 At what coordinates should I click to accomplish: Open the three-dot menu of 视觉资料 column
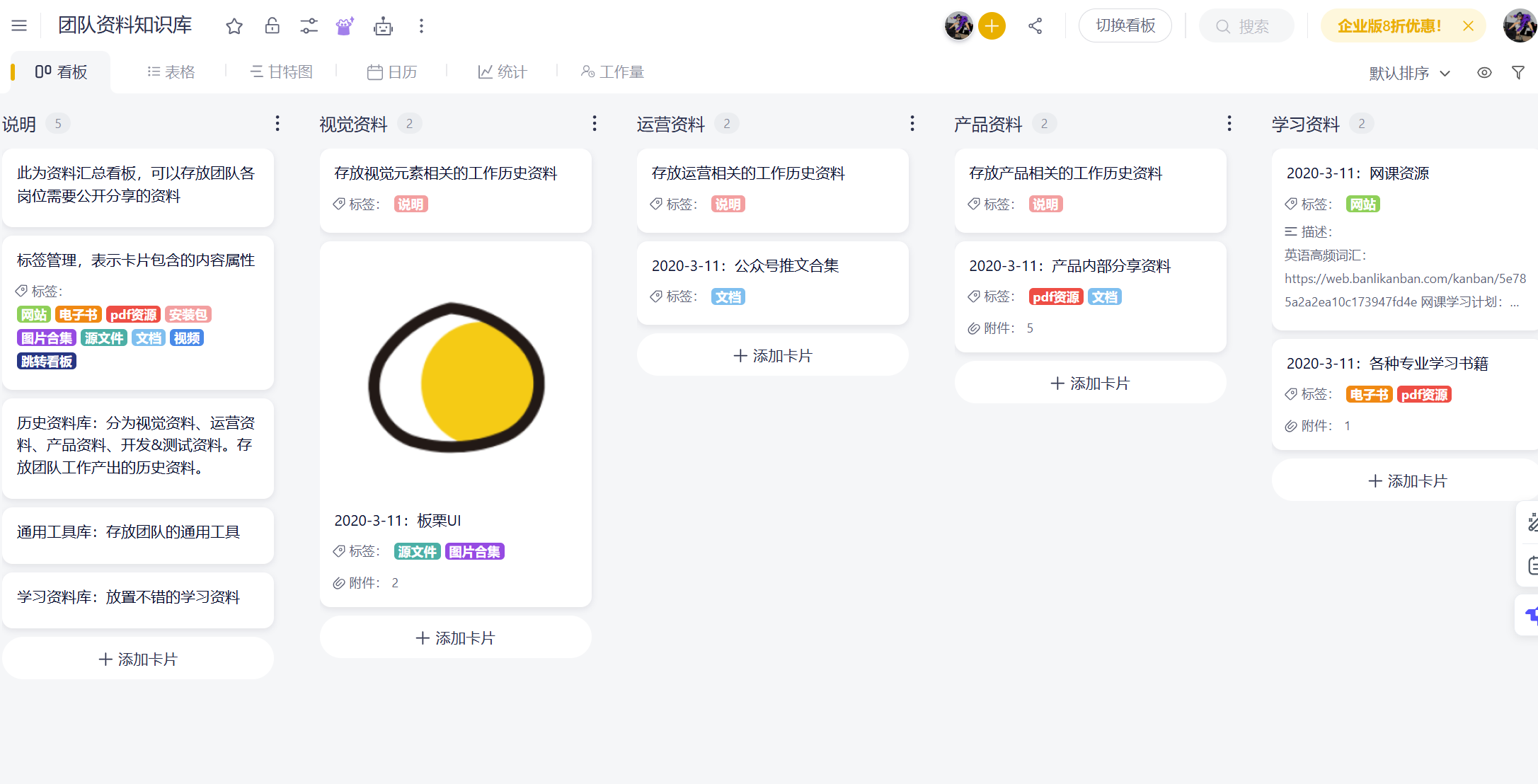click(x=594, y=123)
